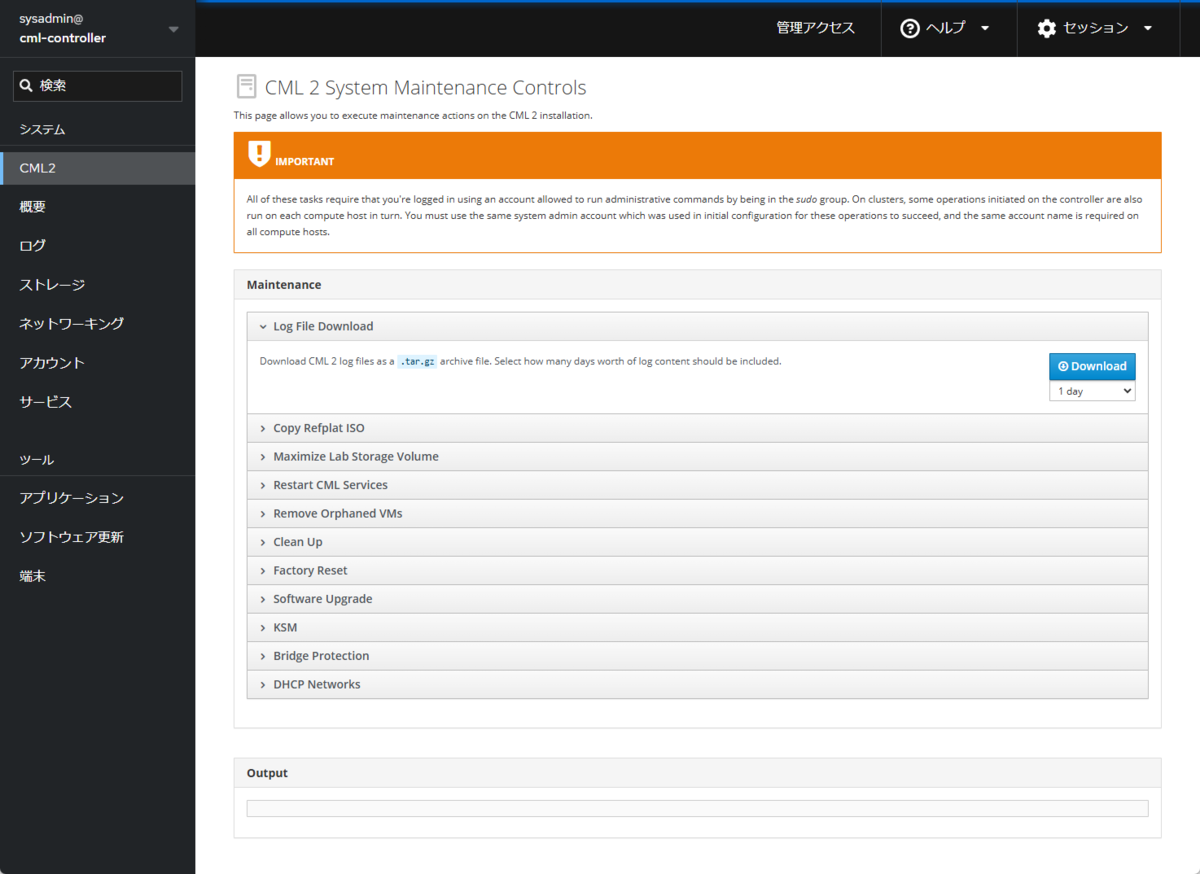Open the CML2 sidebar item
The height and width of the screenshot is (874, 1200).
[97, 168]
